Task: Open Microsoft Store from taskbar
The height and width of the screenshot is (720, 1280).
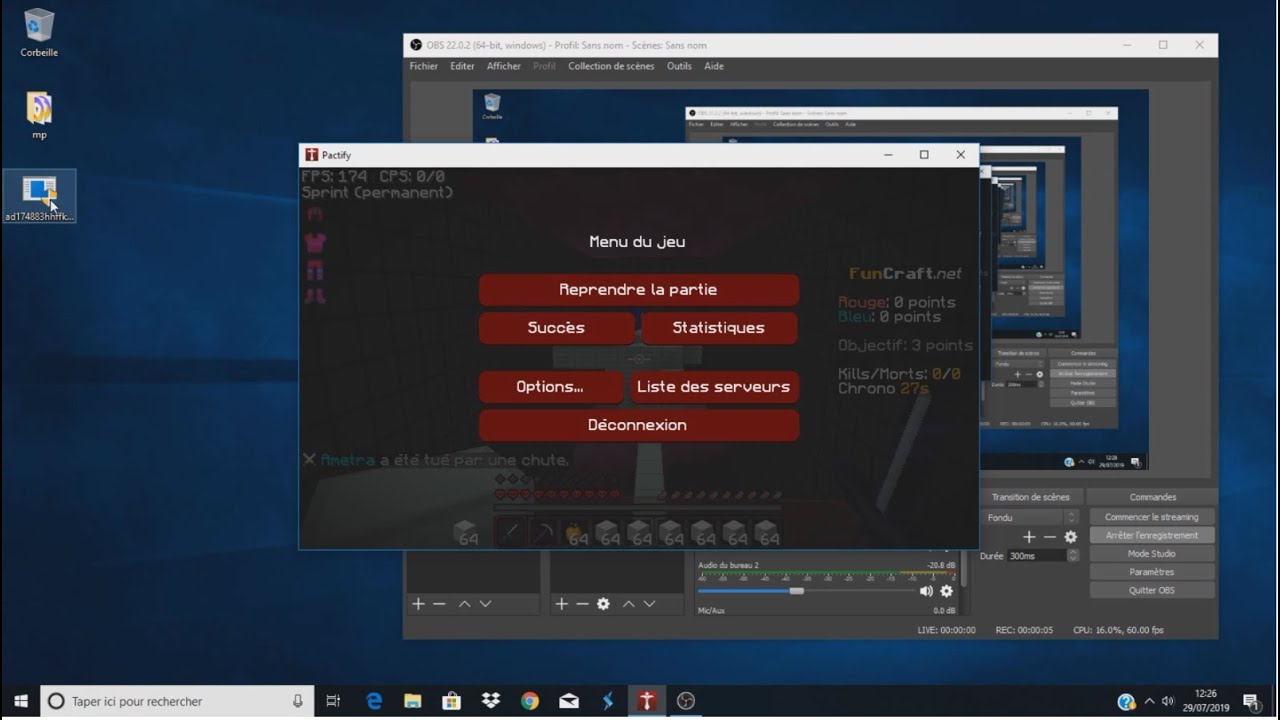Action: (452, 701)
